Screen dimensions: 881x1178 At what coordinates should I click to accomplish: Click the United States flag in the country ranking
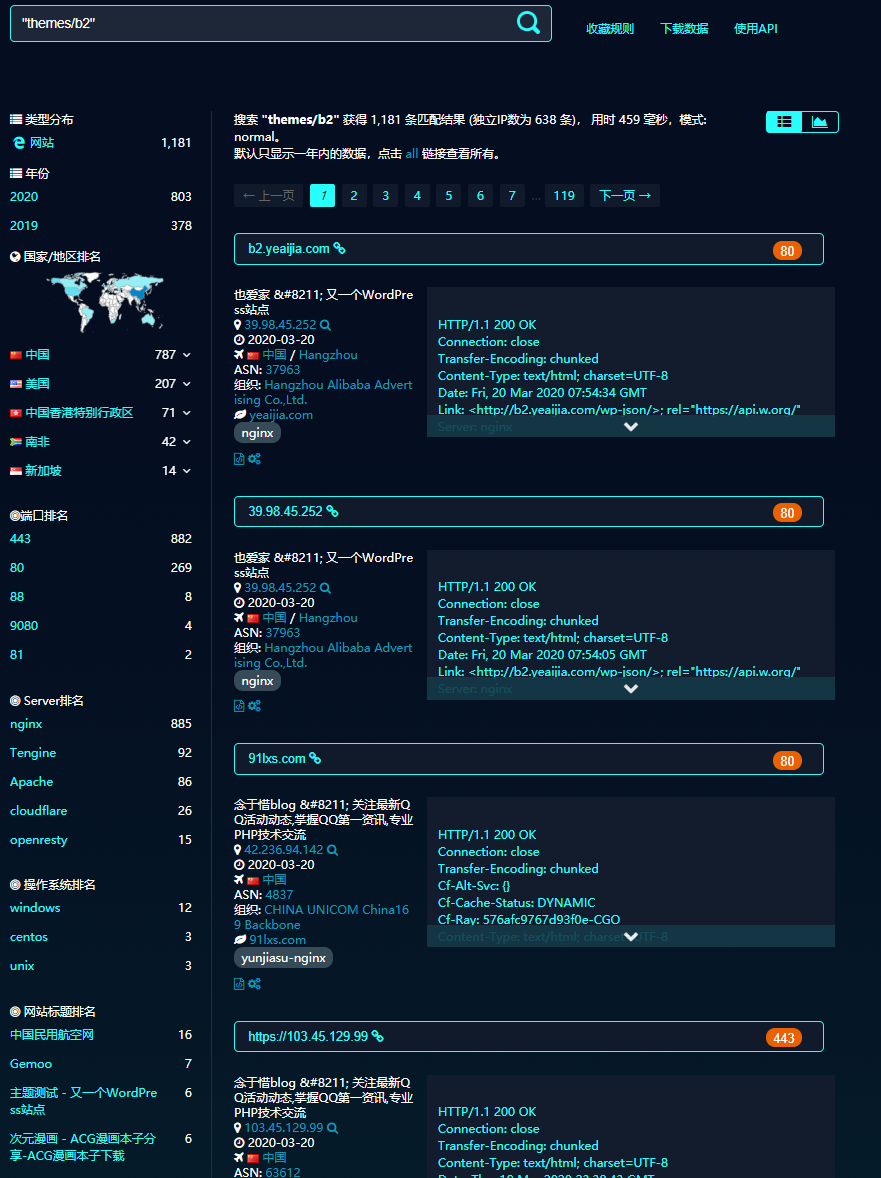pyautogui.click(x=16, y=384)
